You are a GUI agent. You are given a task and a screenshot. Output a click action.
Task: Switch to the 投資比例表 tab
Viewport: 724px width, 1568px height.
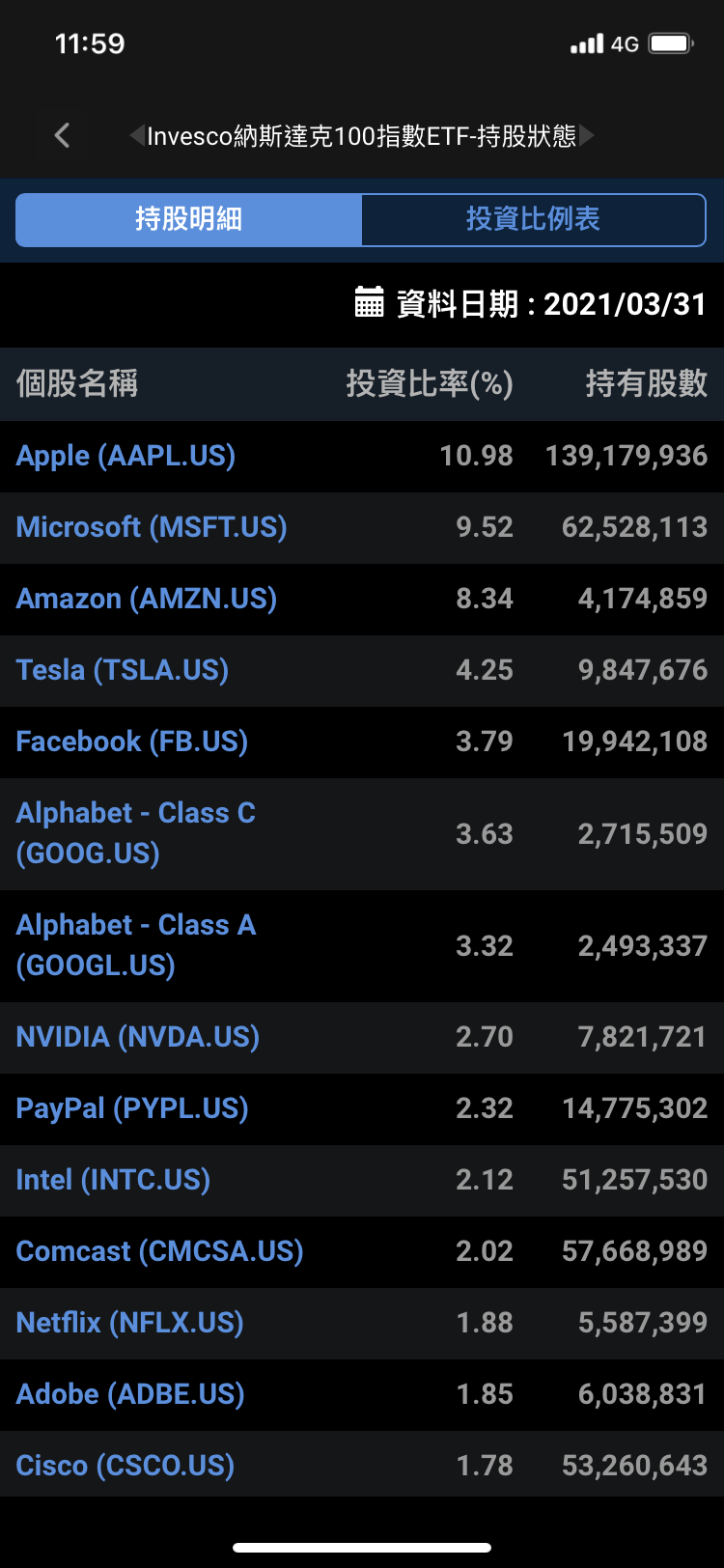point(533,219)
